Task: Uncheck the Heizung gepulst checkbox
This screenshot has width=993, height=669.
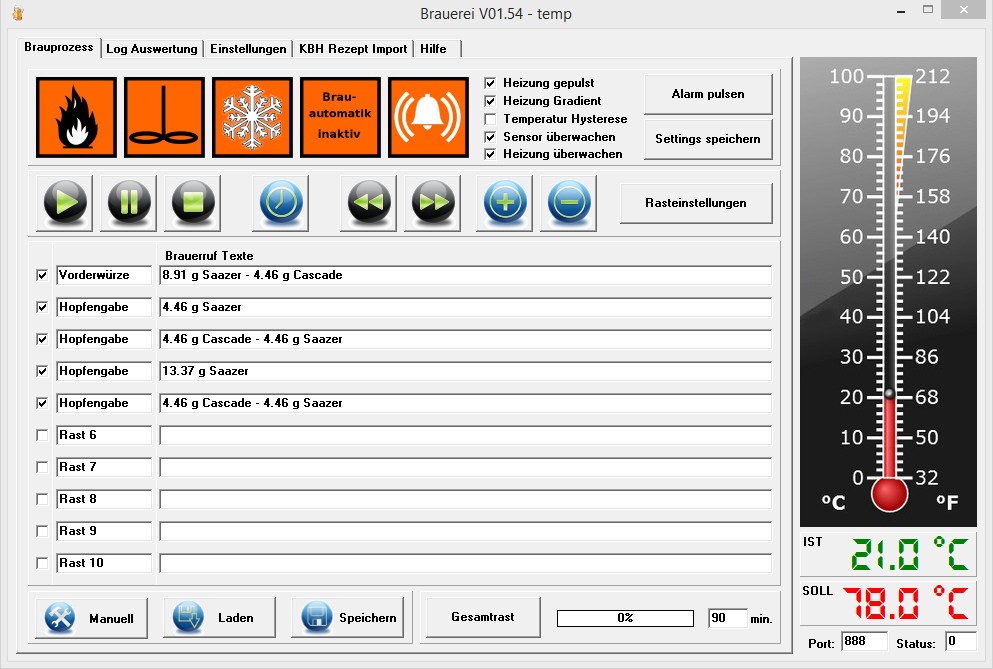Action: coord(490,83)
